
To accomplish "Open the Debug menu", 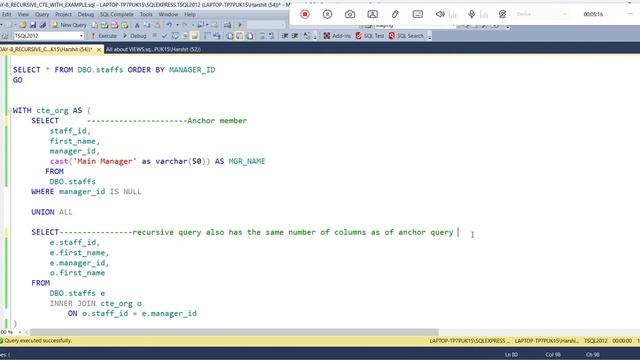I will coord(86,14).
